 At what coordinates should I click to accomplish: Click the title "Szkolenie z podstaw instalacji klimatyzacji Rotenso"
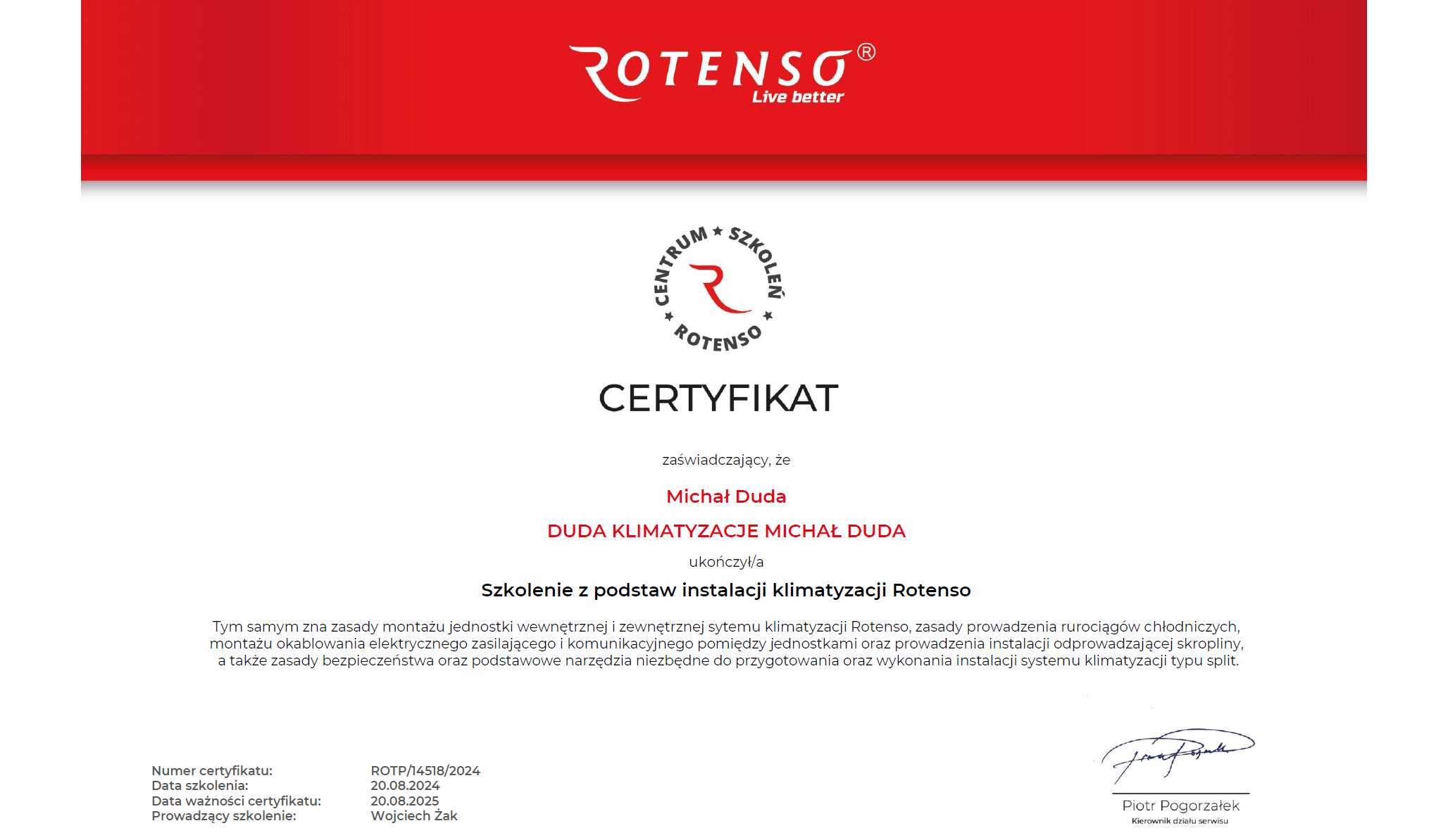(726, 590)
